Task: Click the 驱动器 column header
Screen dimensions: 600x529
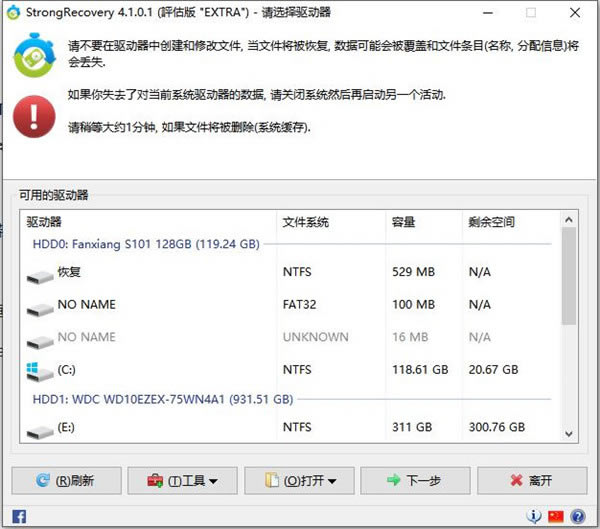Action: pyautogui.click(x=44, y=222)
